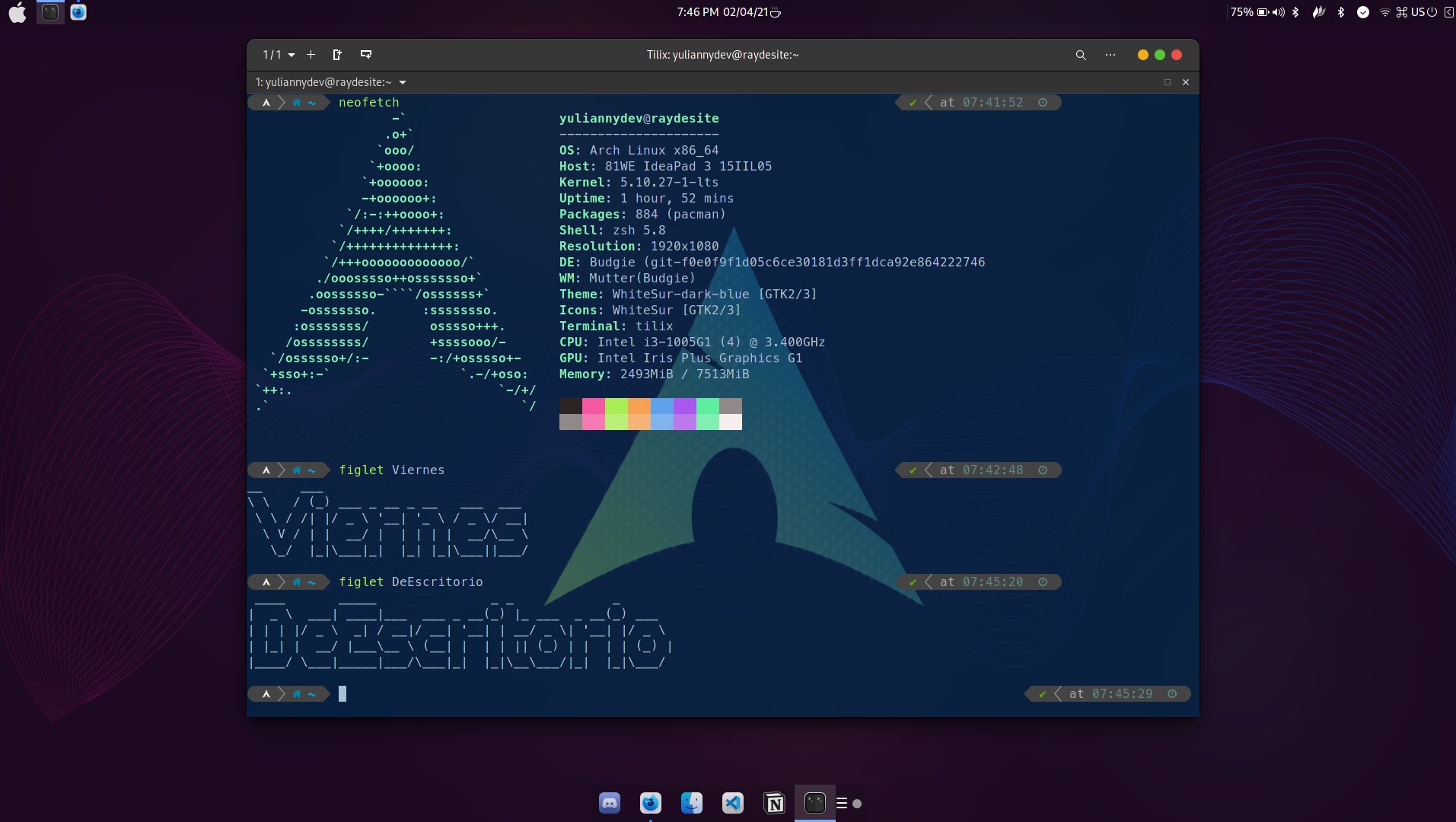1456x822 pixels.
Task: Add a new terminal session with plus button
Action: point(311,55)
